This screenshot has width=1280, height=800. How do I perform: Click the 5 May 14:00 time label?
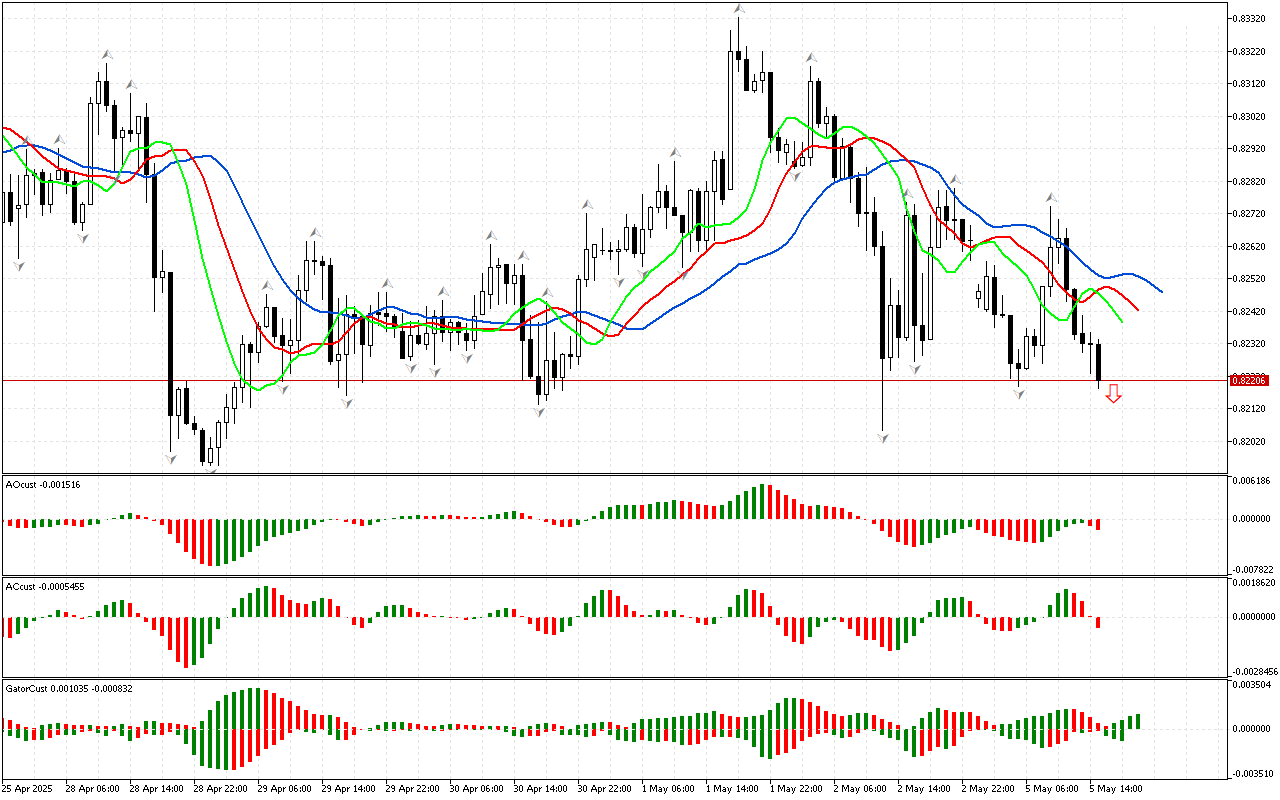click(1117, 788)
